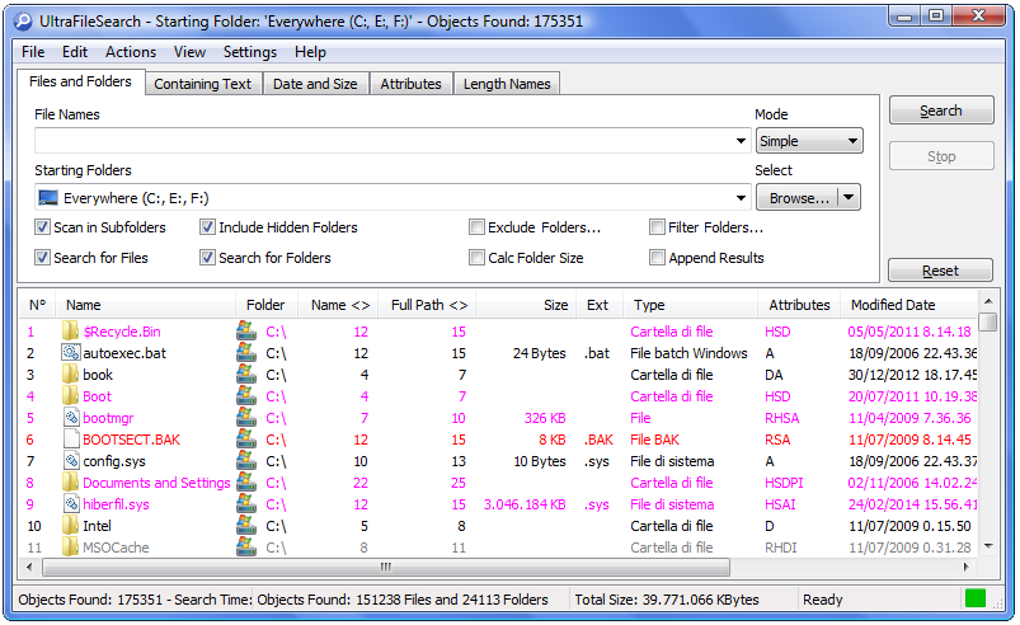This screenshot has height=625, width=1020.
Task: Click drive icon in Intel row
Action: click(x=246, y=525)
